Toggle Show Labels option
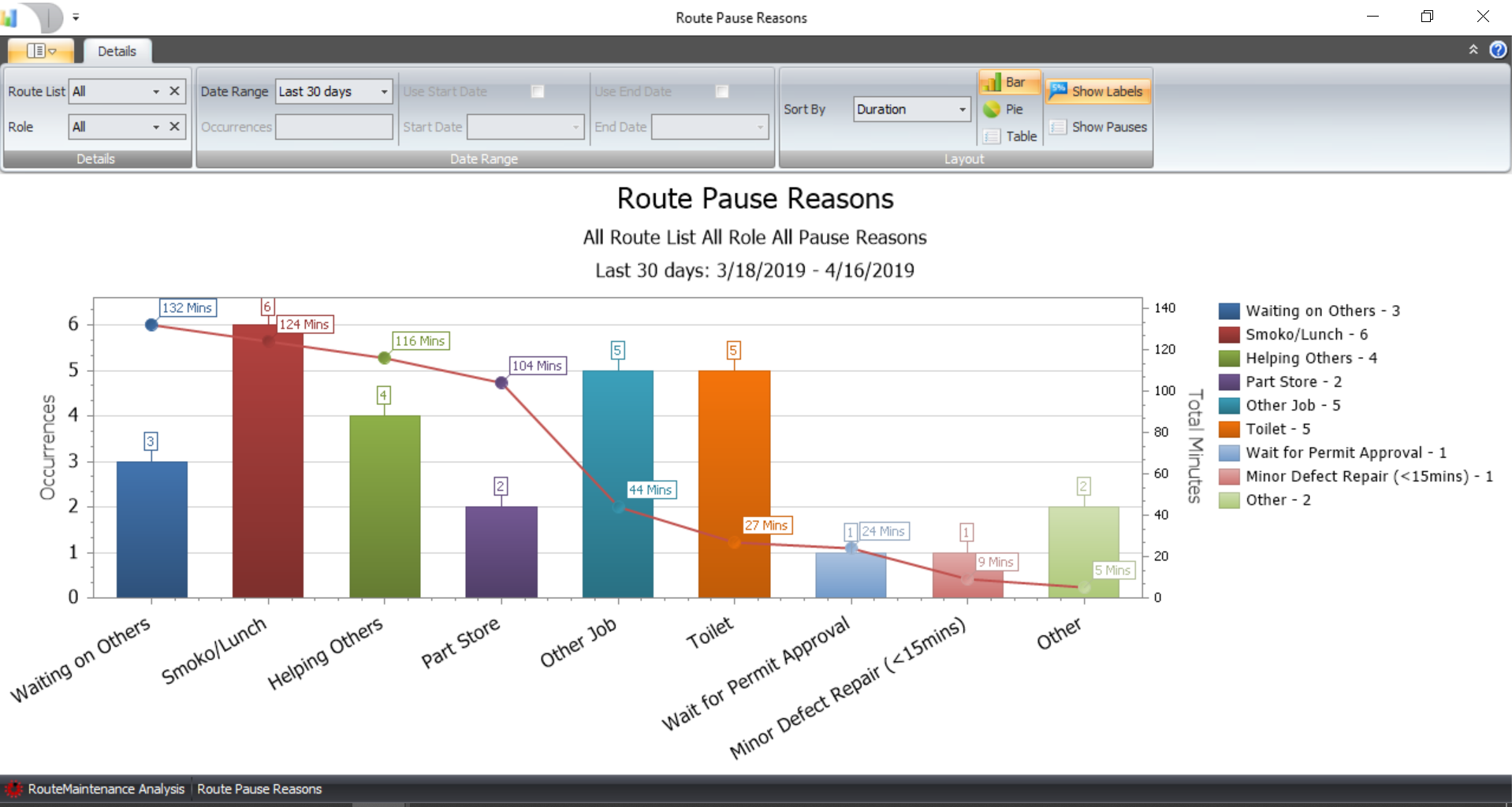 pos(1097,91)
